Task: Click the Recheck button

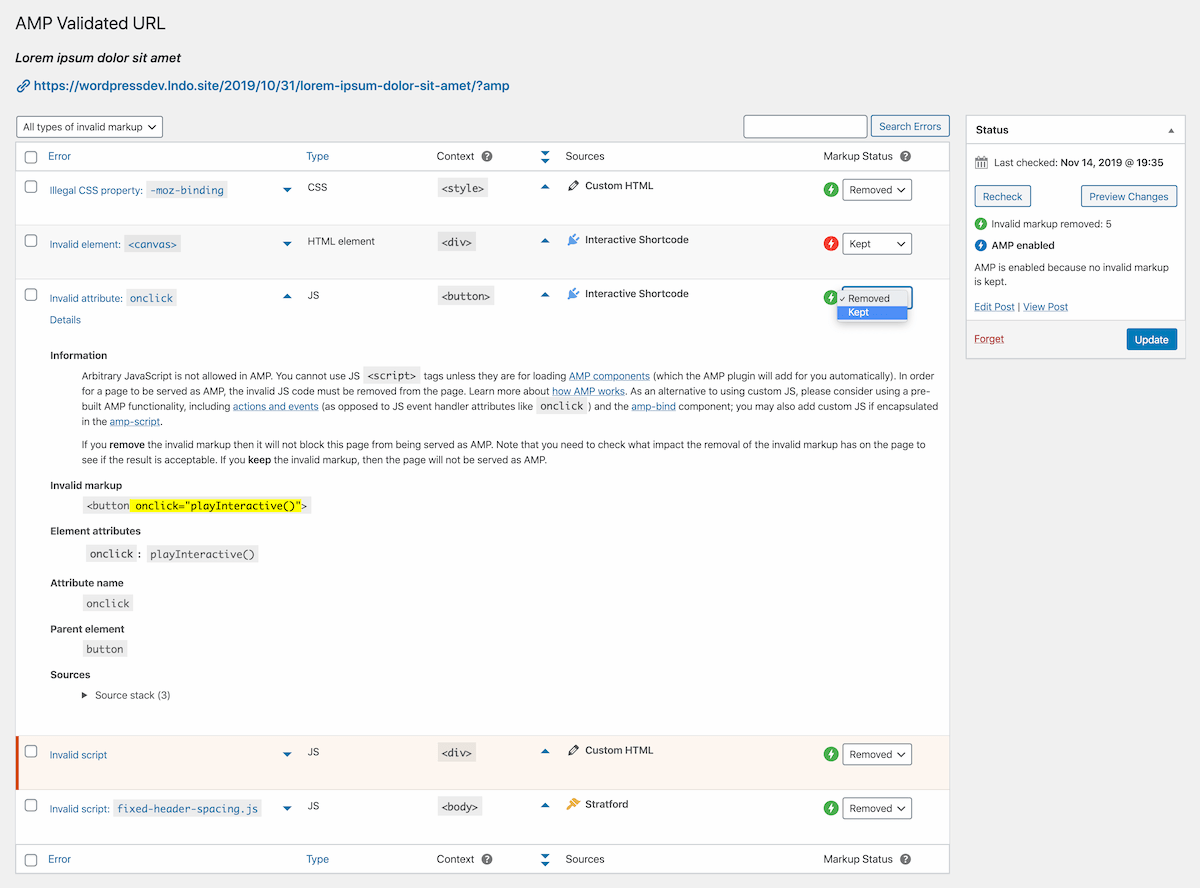Action: coord(1003,196)
